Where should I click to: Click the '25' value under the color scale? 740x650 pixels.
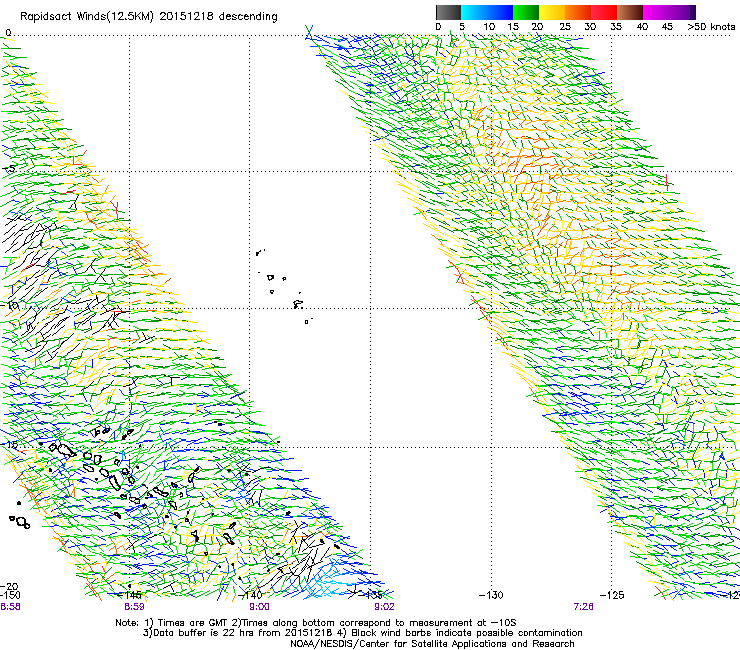pos(565,27)
